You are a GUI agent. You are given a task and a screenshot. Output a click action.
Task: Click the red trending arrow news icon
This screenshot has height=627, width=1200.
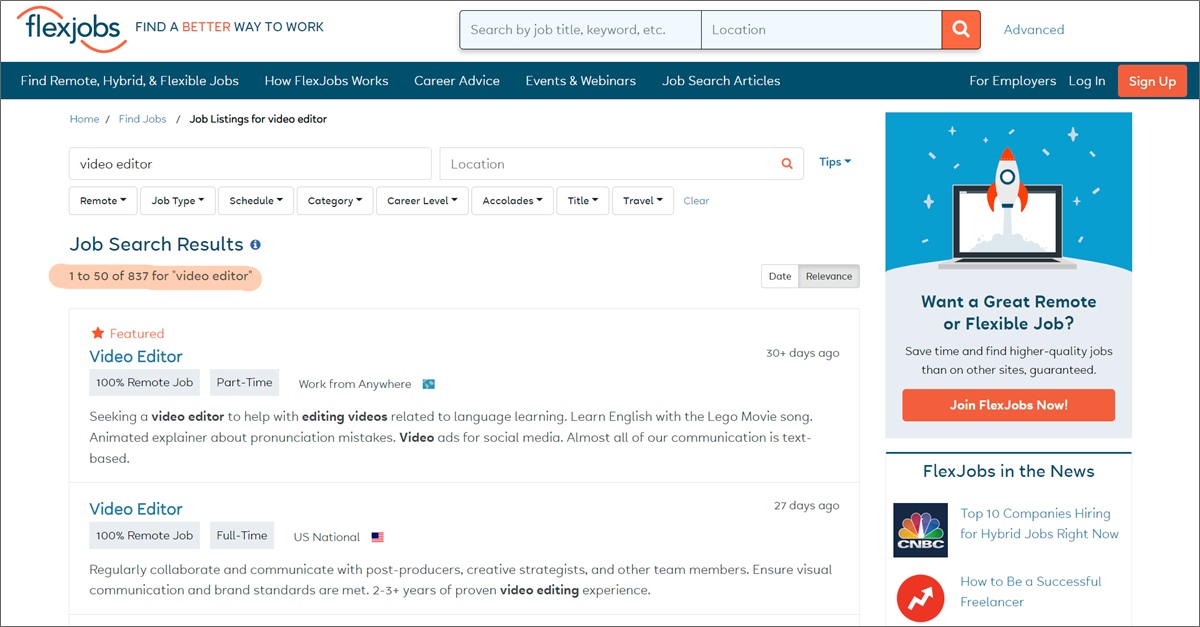(x=920, y=598)
